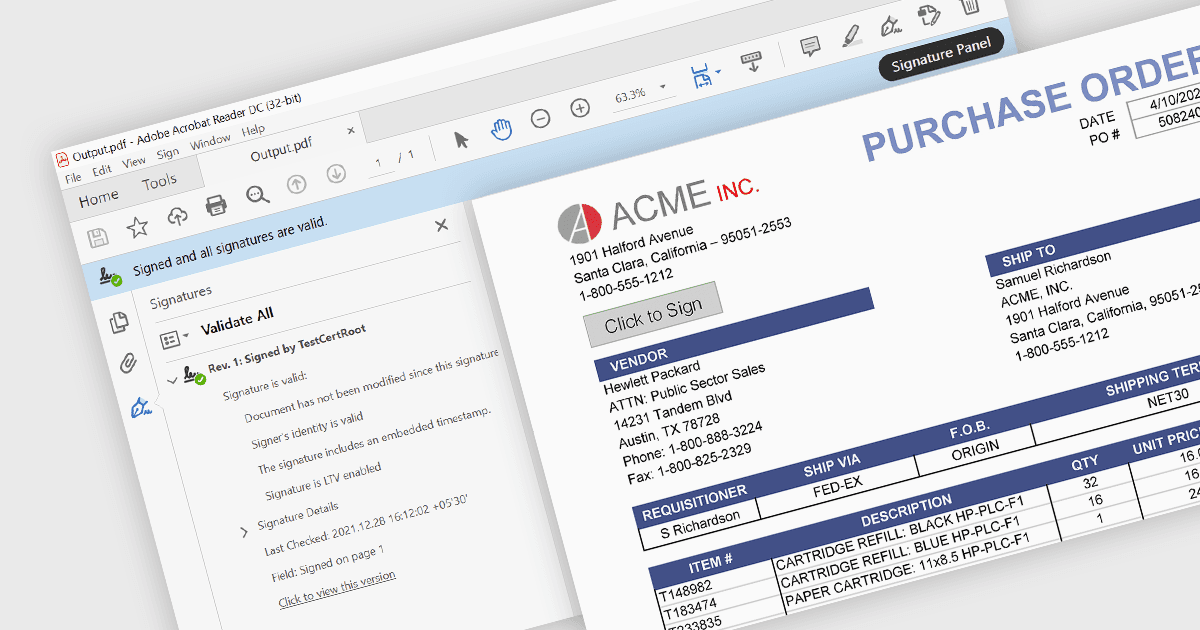Go to next page with down-arrow icon
Viewport: 1200px width, 630px height.
point(336,174)
